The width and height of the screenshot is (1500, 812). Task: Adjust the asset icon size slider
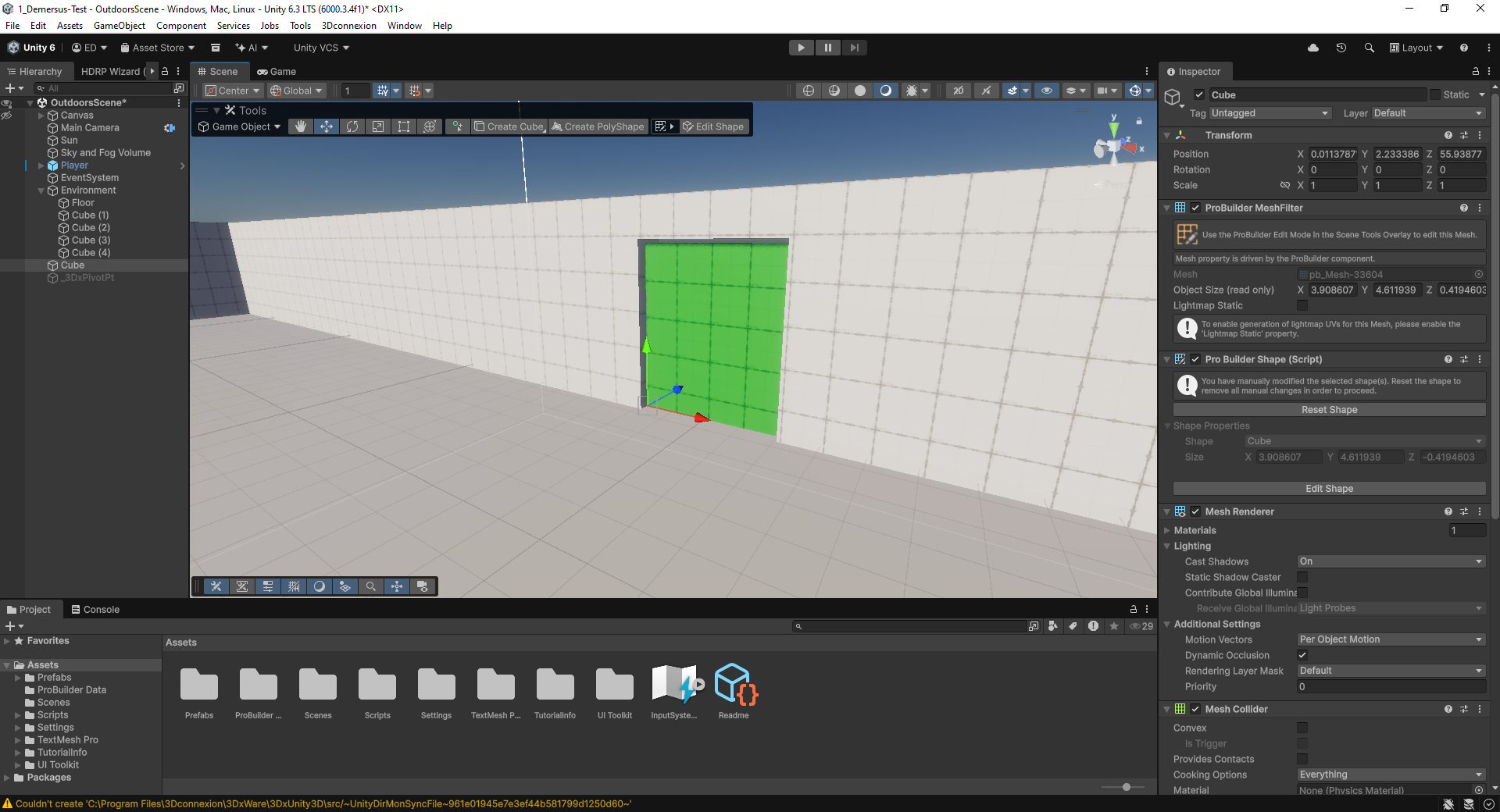(x=1126, y=787)
